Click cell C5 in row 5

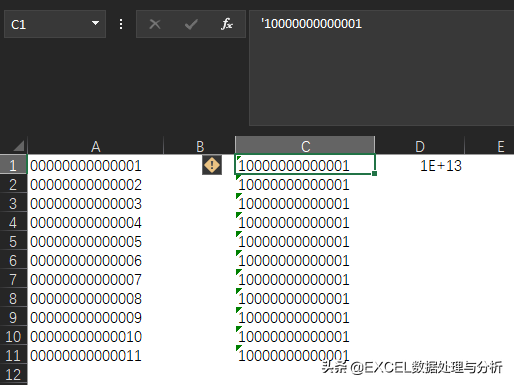pyautogui.click(x=305, y=241)
